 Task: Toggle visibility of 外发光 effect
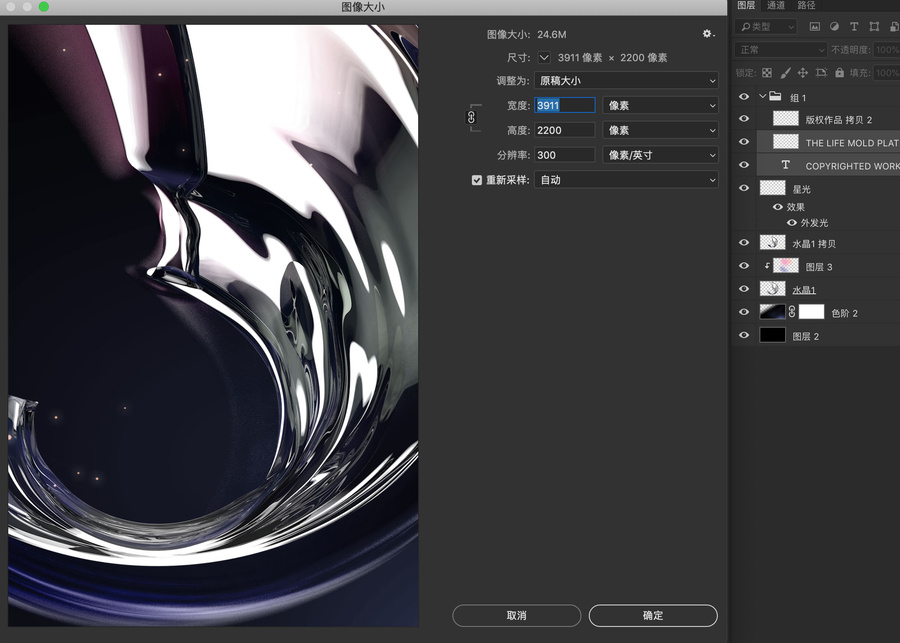[x=792, y=222]
